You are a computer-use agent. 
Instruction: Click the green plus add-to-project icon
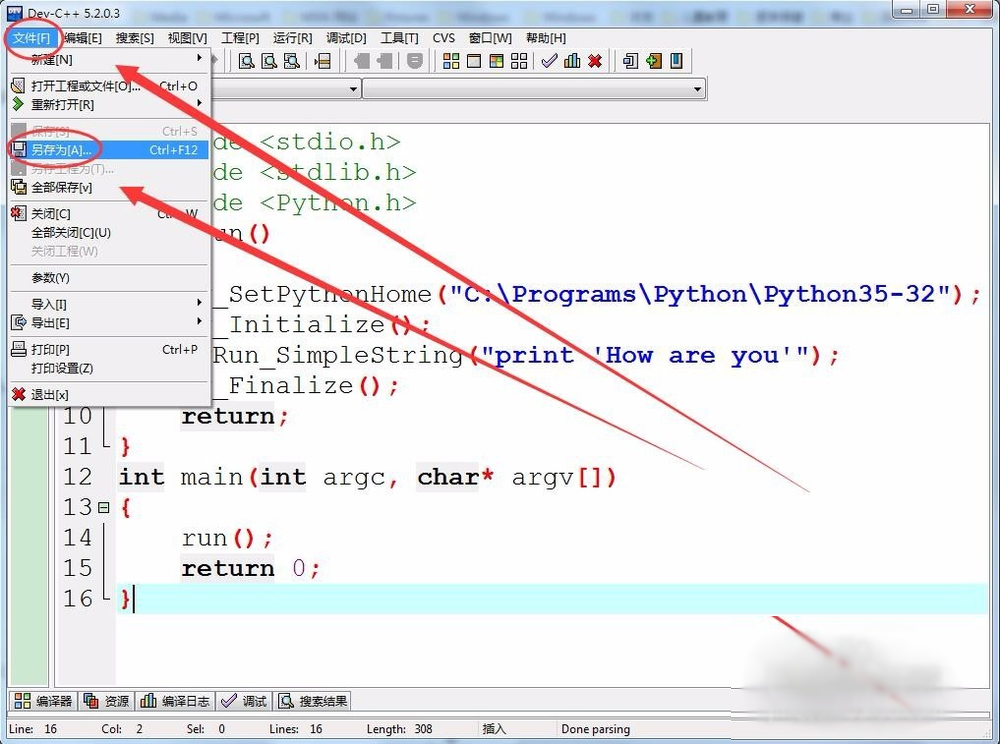(x=654, y=61)
